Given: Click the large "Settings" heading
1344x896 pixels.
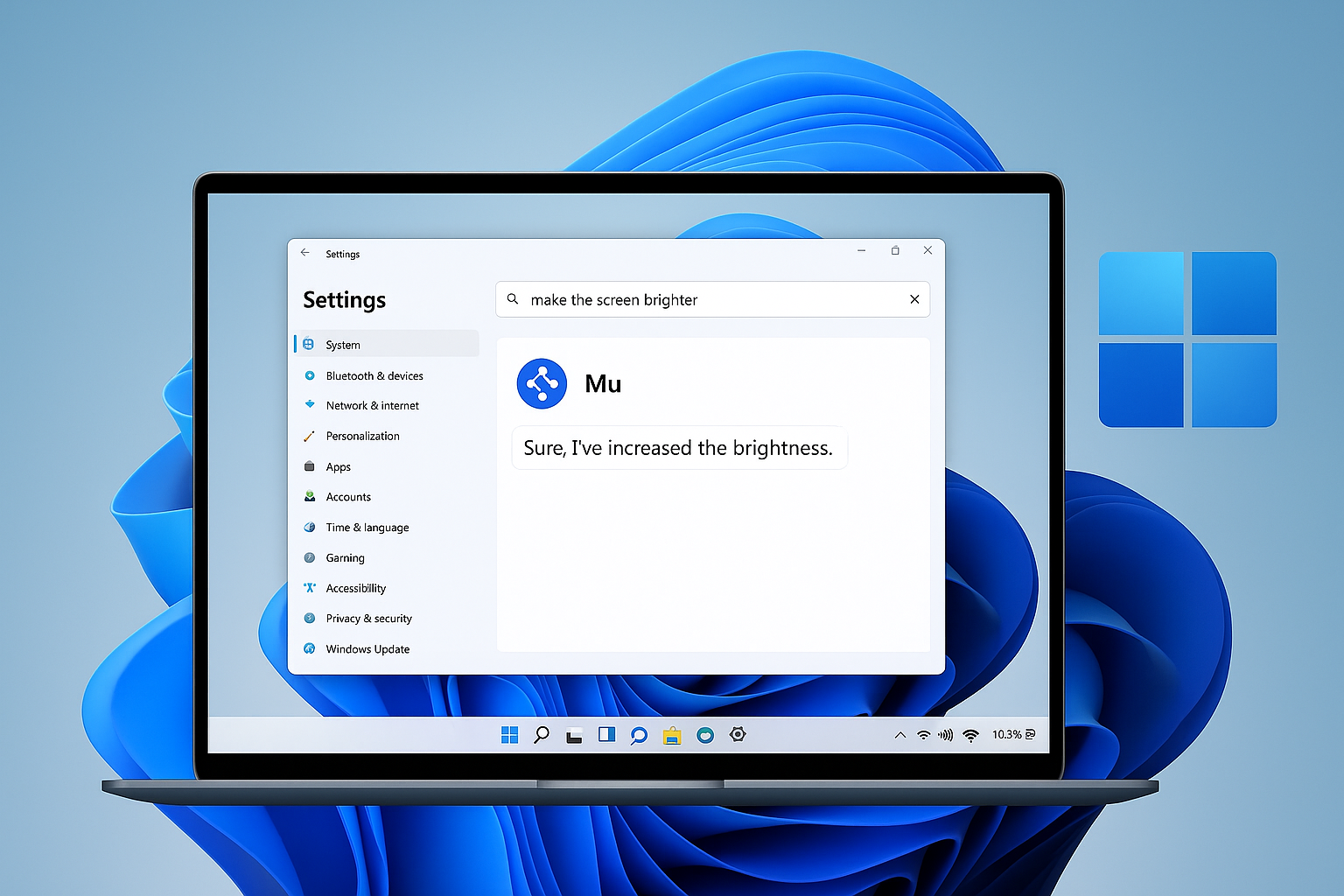Looking at the screenshot, I should coord(345,300).
